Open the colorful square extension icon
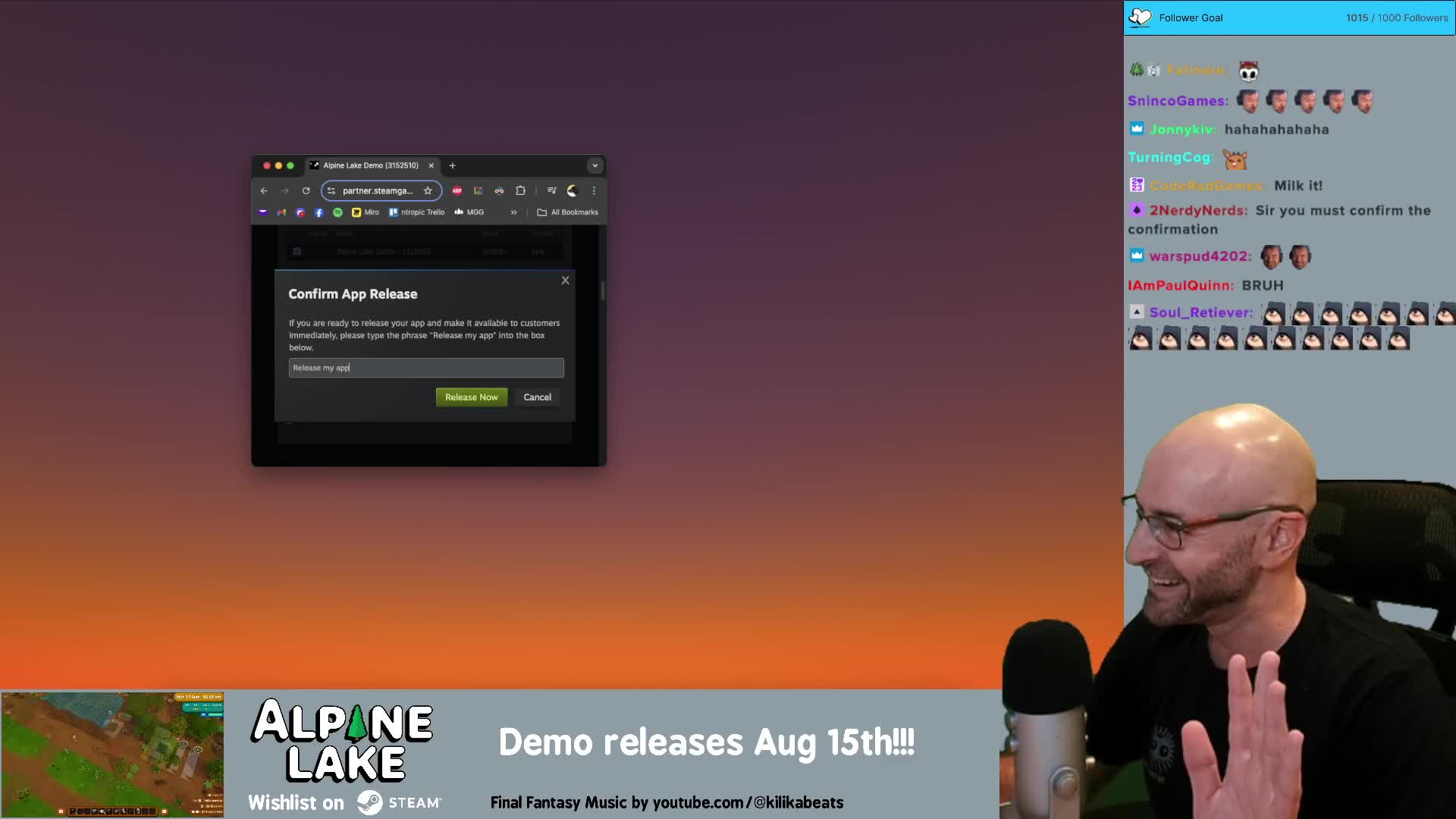This screenshot has height=819, width=1456. pos(479,191)
